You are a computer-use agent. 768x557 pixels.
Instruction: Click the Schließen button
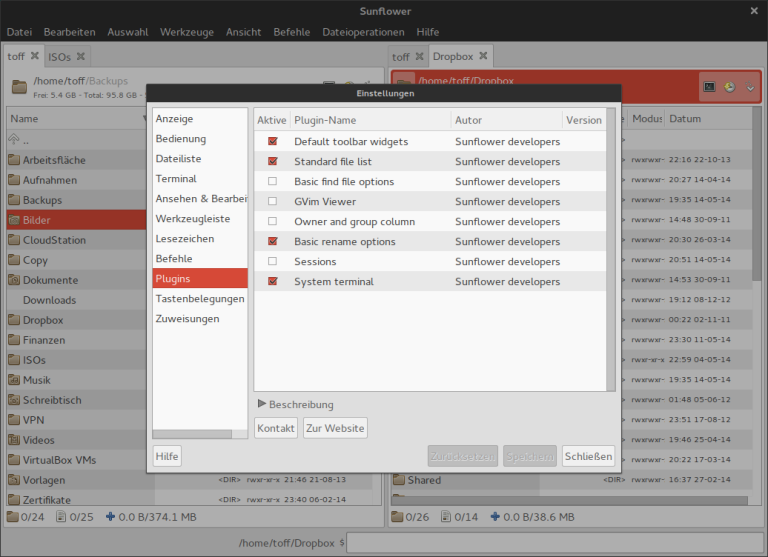click(x=588, y=456)
